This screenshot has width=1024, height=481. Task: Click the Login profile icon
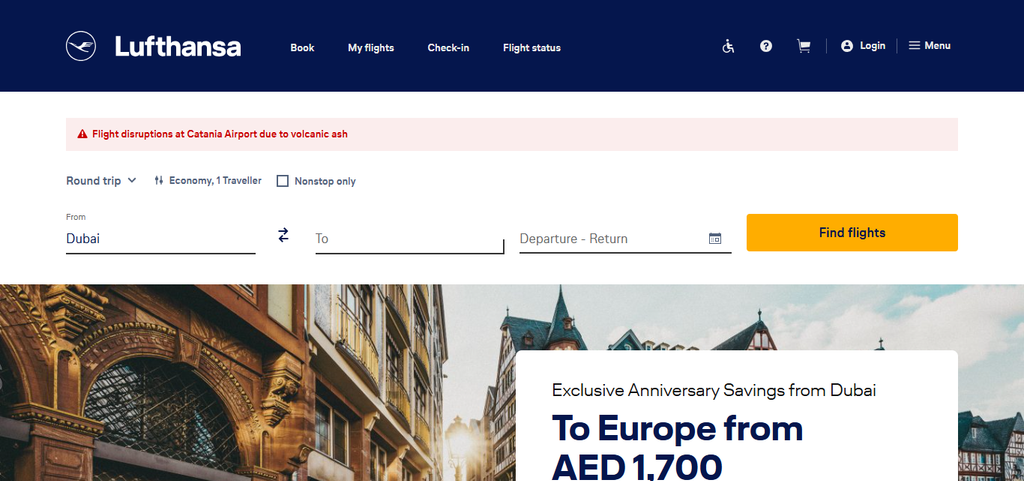847,46
